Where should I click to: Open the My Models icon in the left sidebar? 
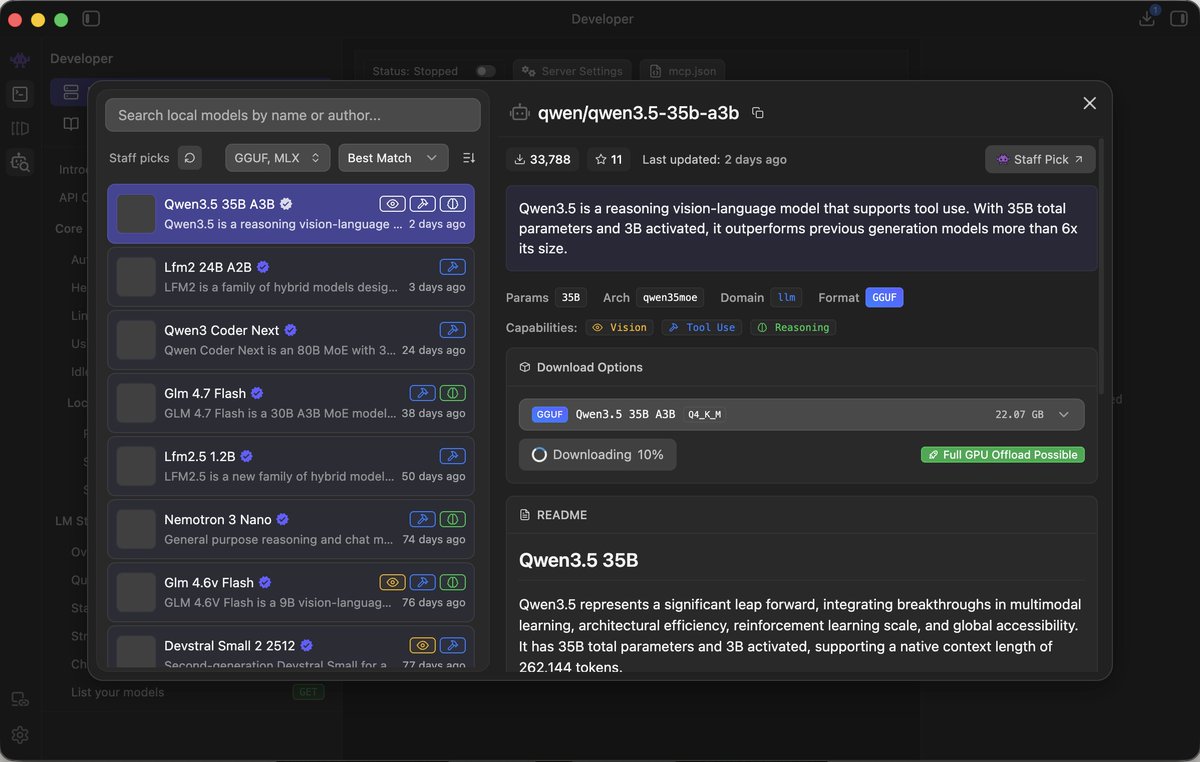20,128
